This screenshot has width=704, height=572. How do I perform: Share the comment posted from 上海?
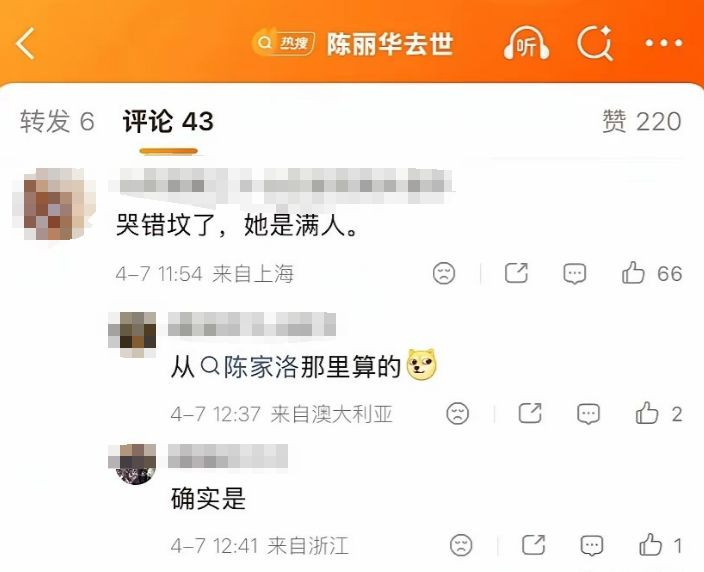[516, 273]
